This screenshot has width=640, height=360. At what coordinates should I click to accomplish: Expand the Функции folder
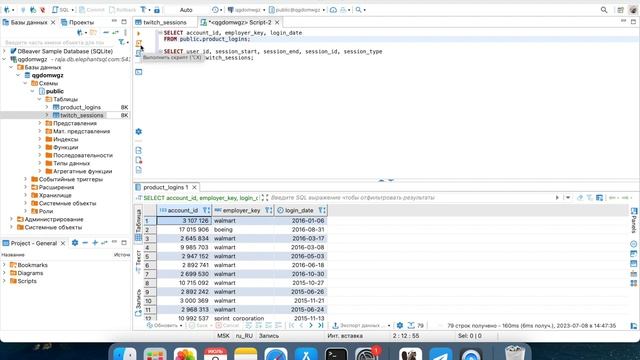(x=40, y=147)
